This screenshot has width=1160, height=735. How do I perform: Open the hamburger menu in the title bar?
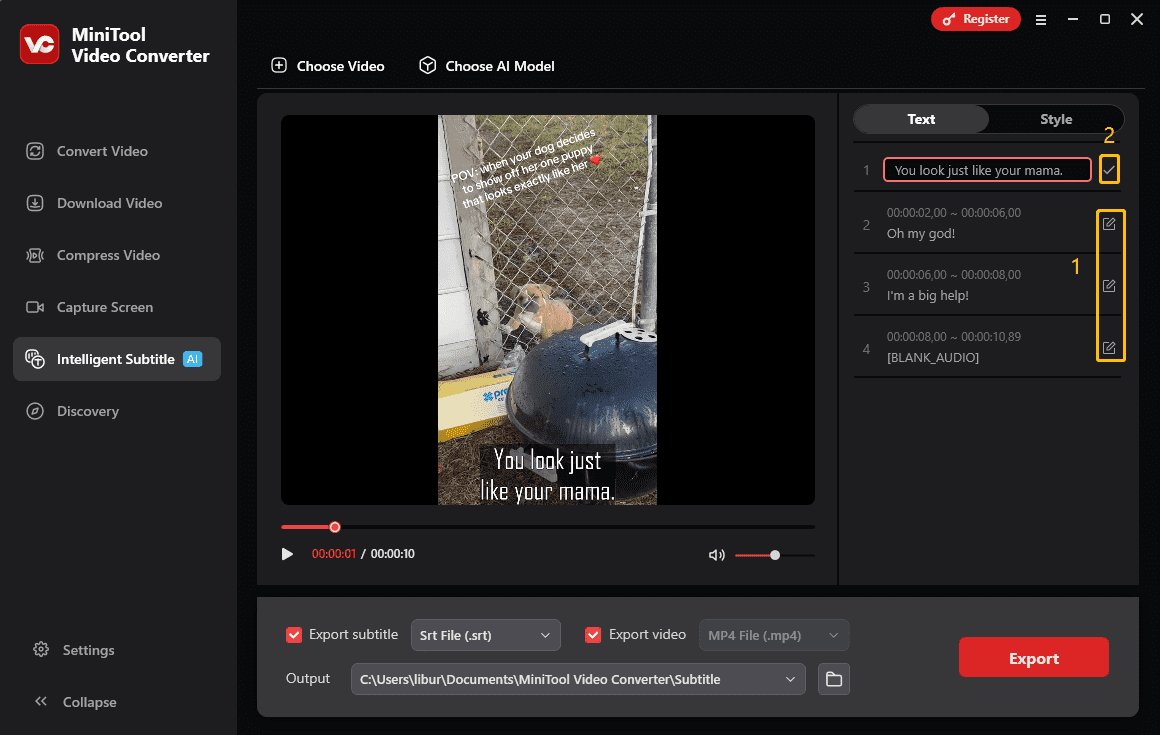pos(1041,19)
